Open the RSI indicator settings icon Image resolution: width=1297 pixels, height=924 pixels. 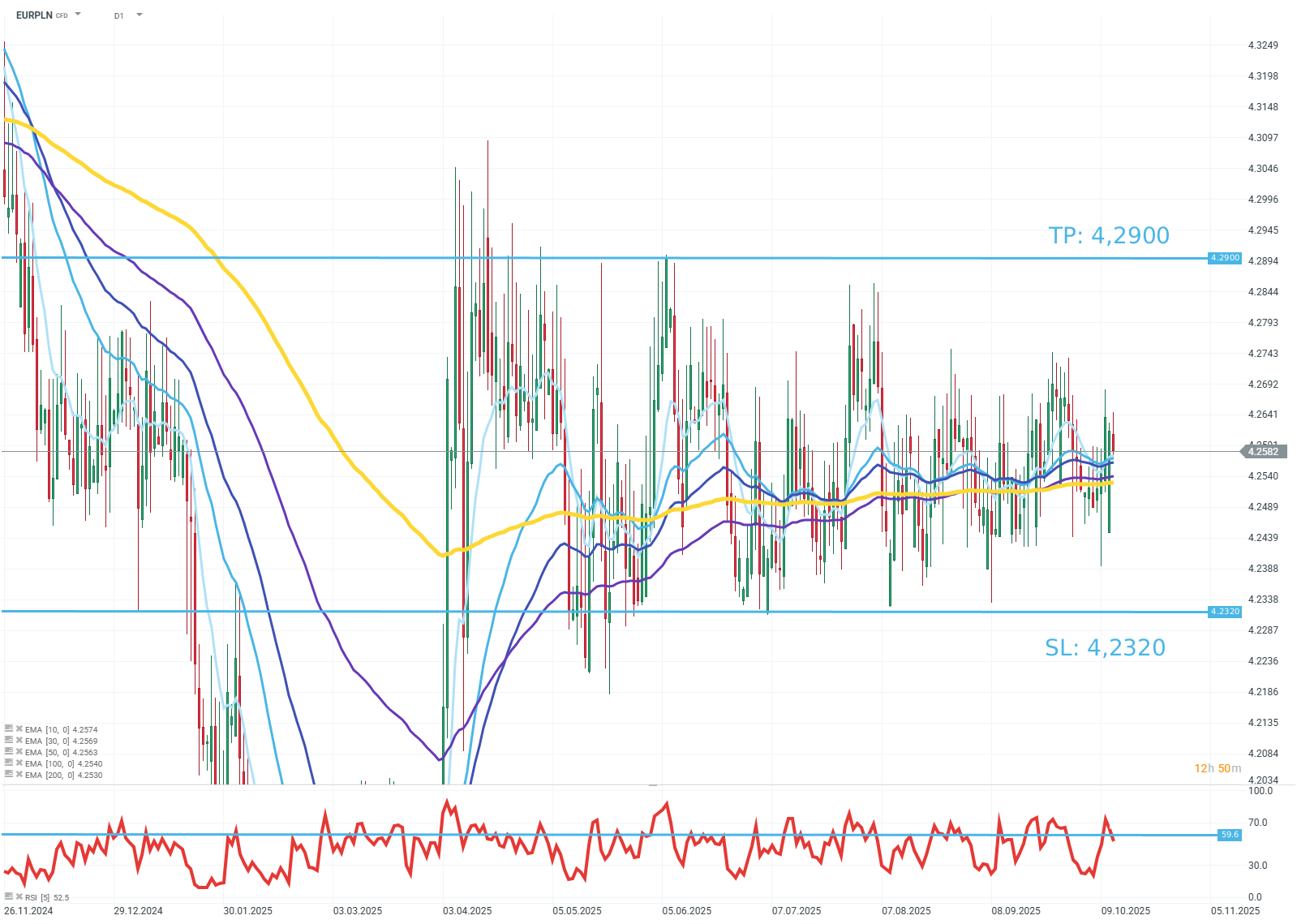9,897
